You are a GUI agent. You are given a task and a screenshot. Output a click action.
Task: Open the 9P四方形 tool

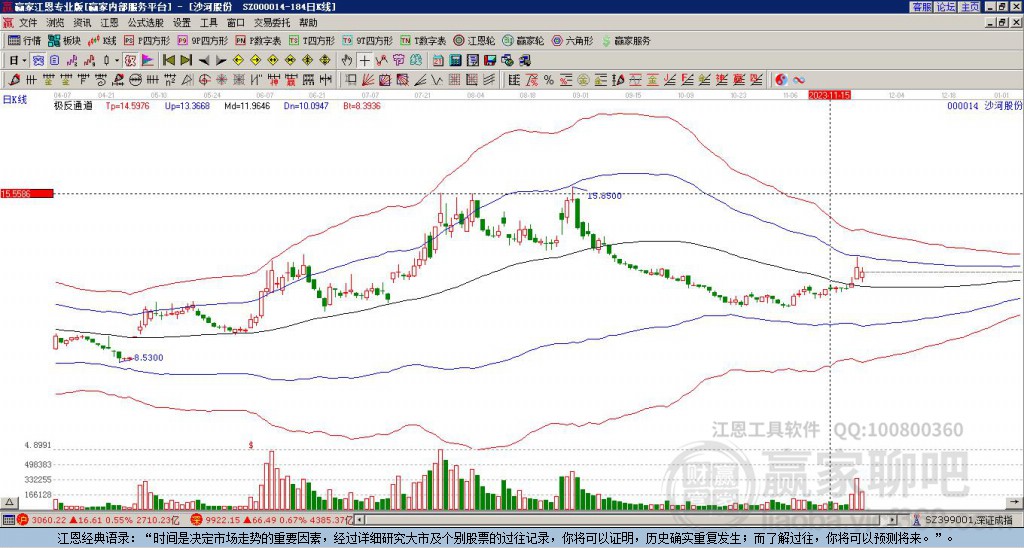[x=202, y=40]
